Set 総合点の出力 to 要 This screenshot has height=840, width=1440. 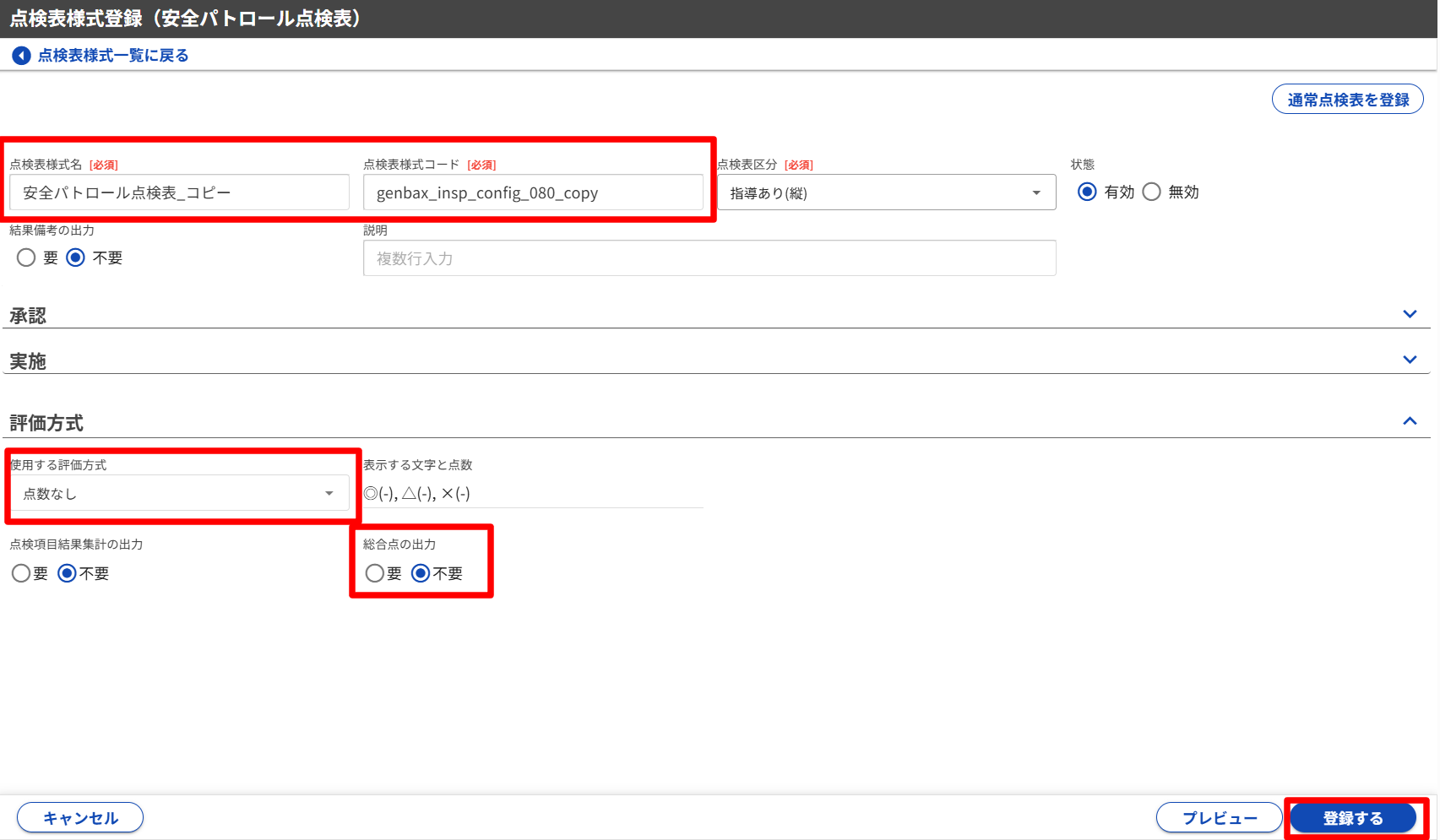(375, 573)
